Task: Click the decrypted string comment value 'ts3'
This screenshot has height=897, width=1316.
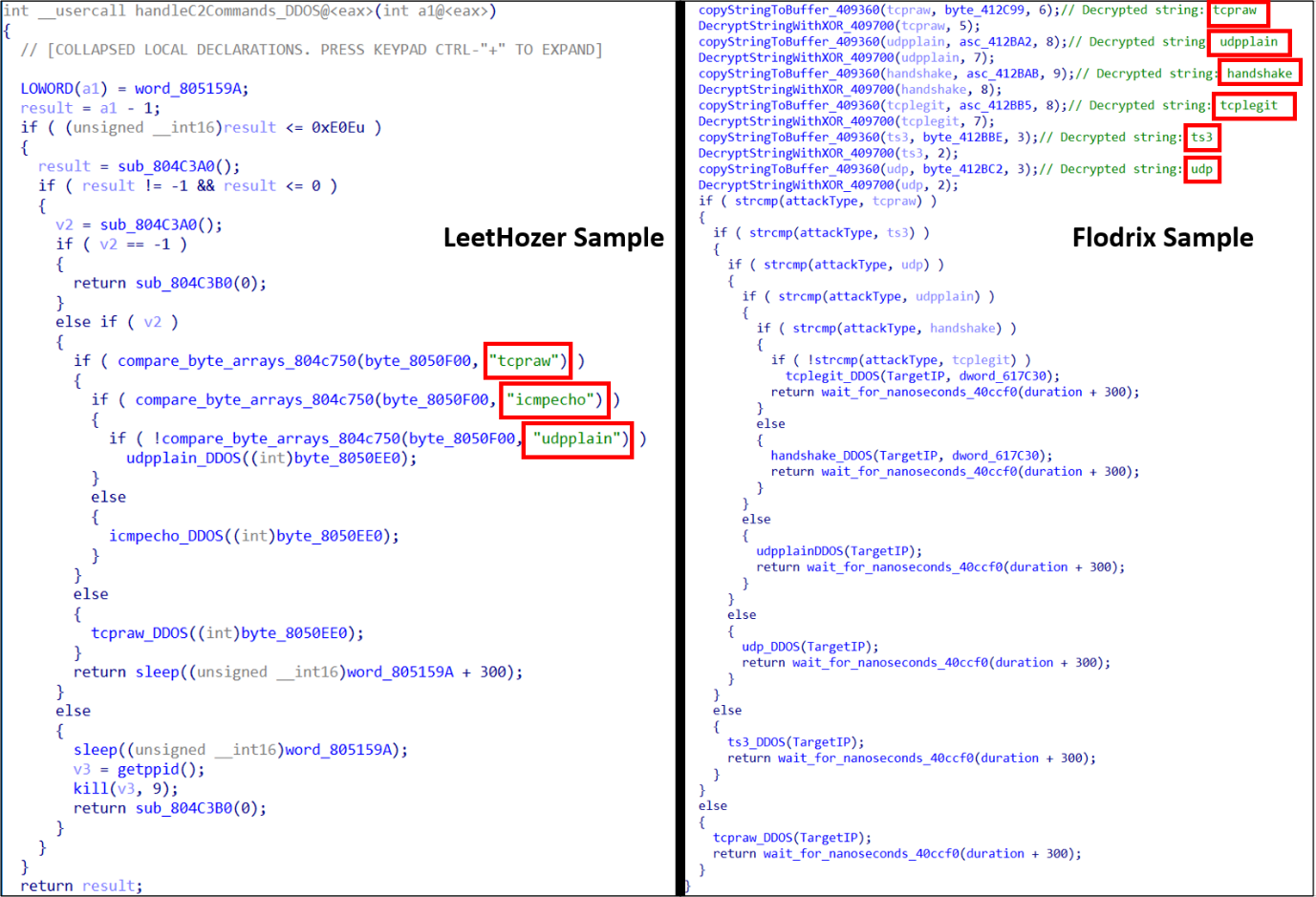Action: click(x=1201, y=138)
